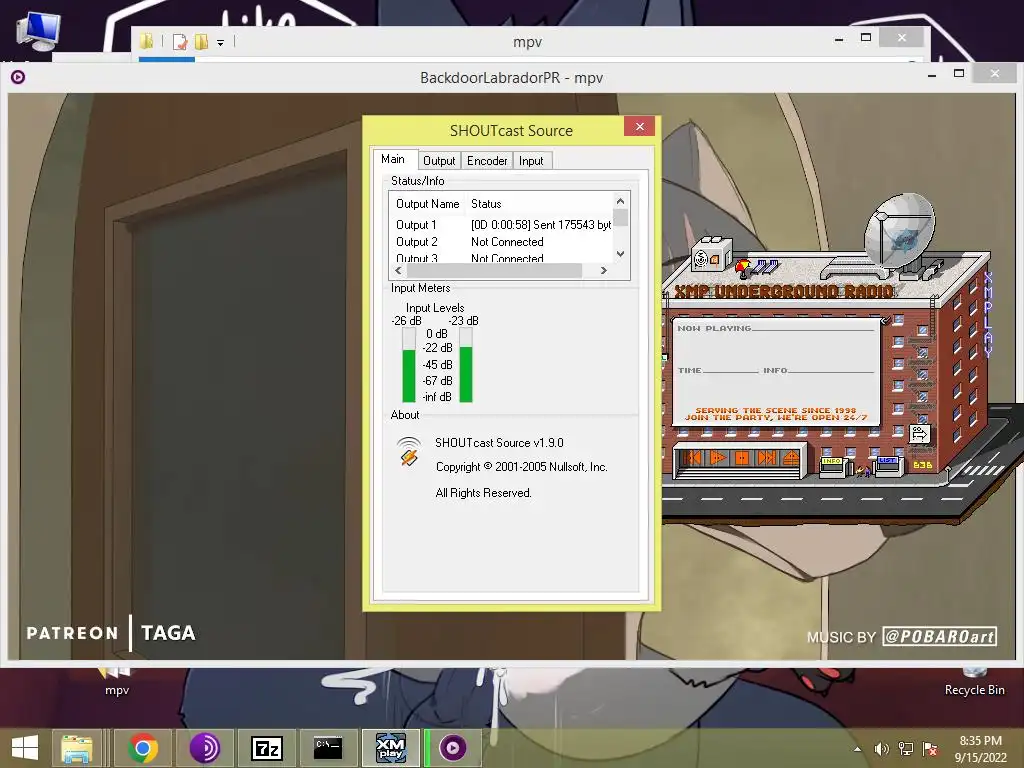
Task: Switch to the Output tab in SHOUTcast Source
Action: coord(438,161)
